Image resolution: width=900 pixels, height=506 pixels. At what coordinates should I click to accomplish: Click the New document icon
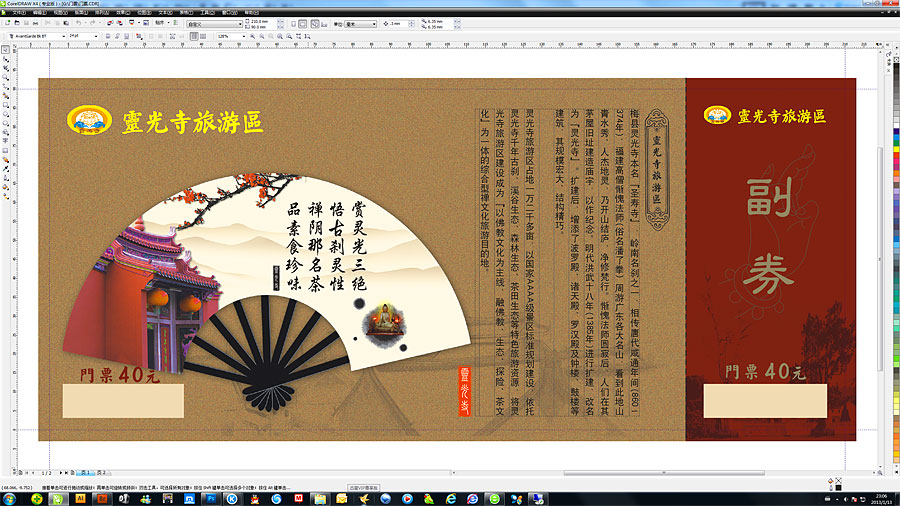pyautogui.click(x=6, y=22)
